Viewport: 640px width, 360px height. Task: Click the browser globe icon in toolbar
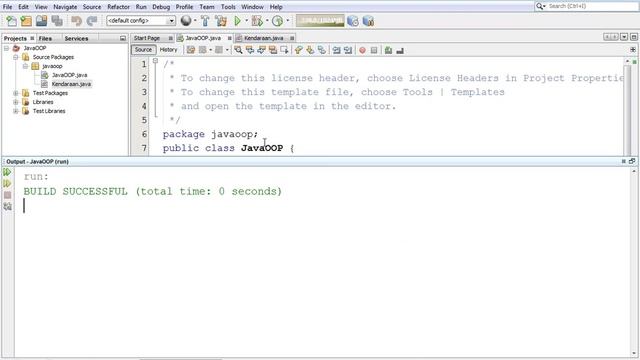186,20
